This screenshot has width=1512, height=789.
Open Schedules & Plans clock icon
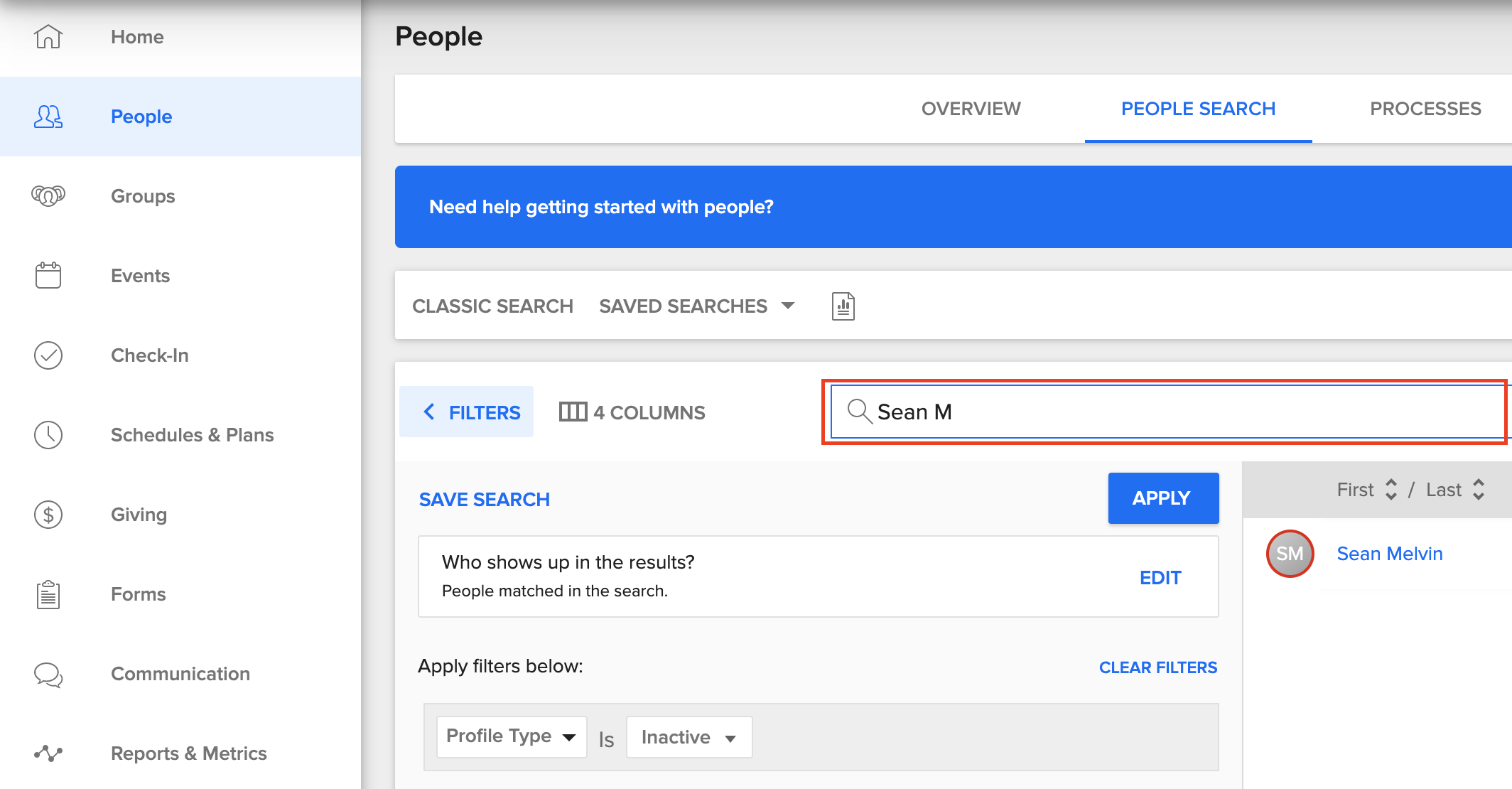(x=48, y=434)
